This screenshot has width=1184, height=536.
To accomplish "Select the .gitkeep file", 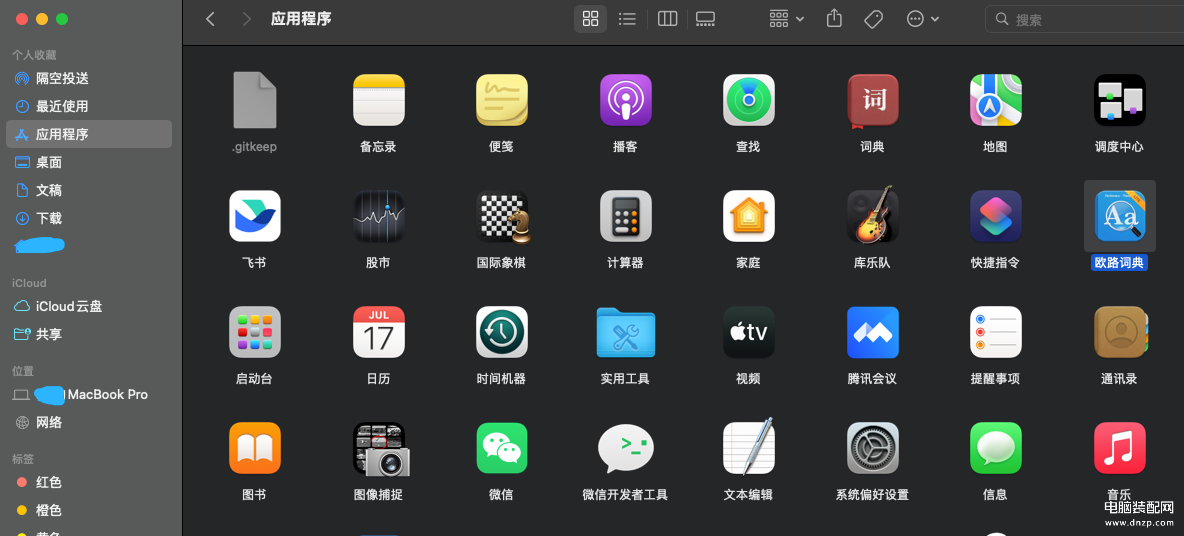I will (x=254, y=100).
